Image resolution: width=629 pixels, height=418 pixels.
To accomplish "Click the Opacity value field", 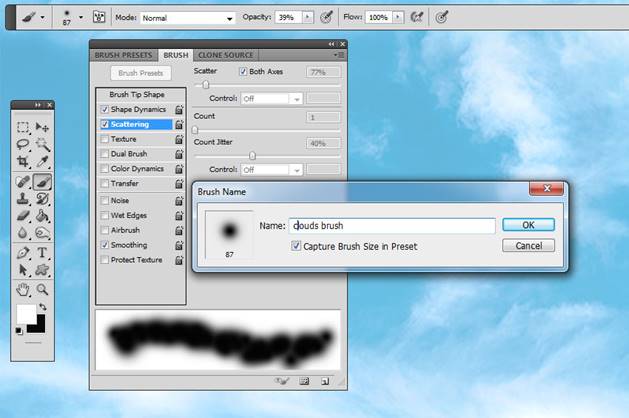I will pyautogui.click(x=288, y=17).
